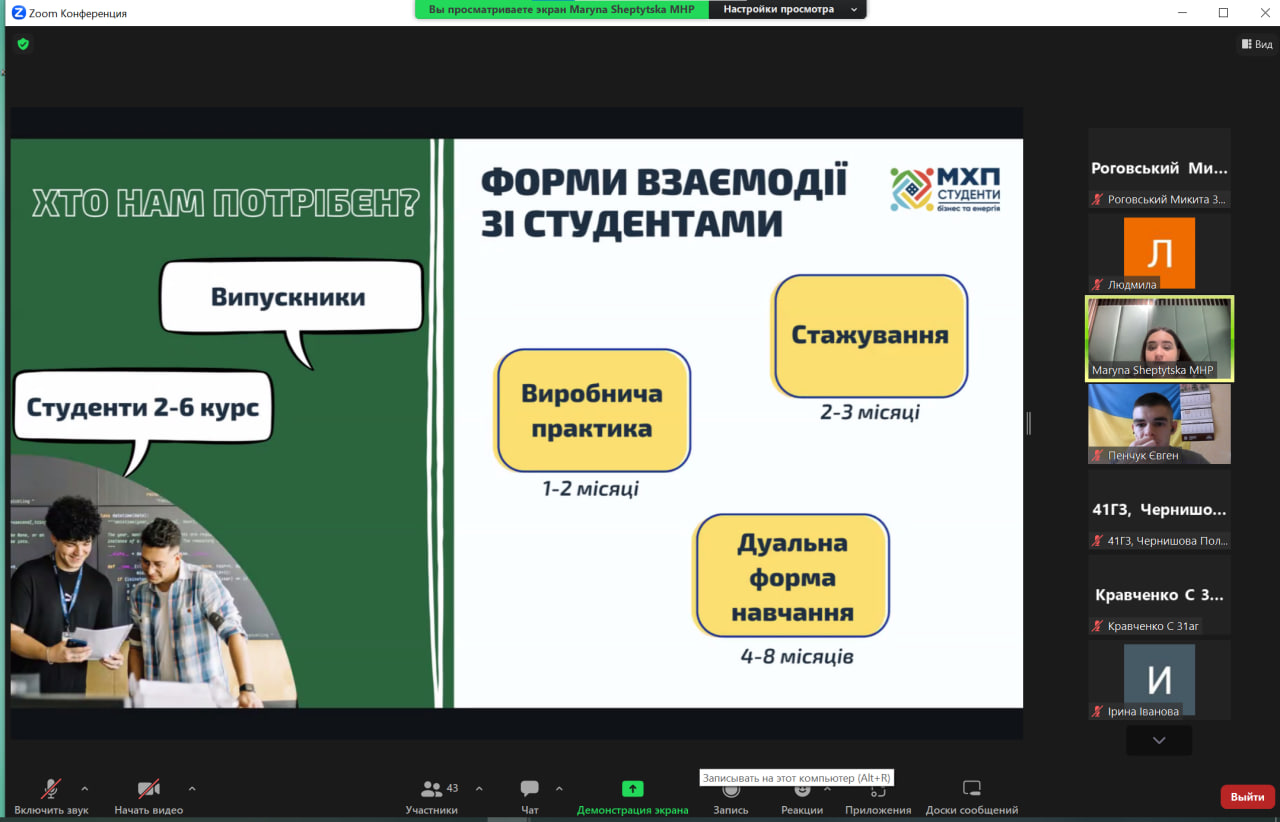Viewport: 1280px width, 822px height.
Task: Select the Людмила participant tile
Action: click(1160, 253)
